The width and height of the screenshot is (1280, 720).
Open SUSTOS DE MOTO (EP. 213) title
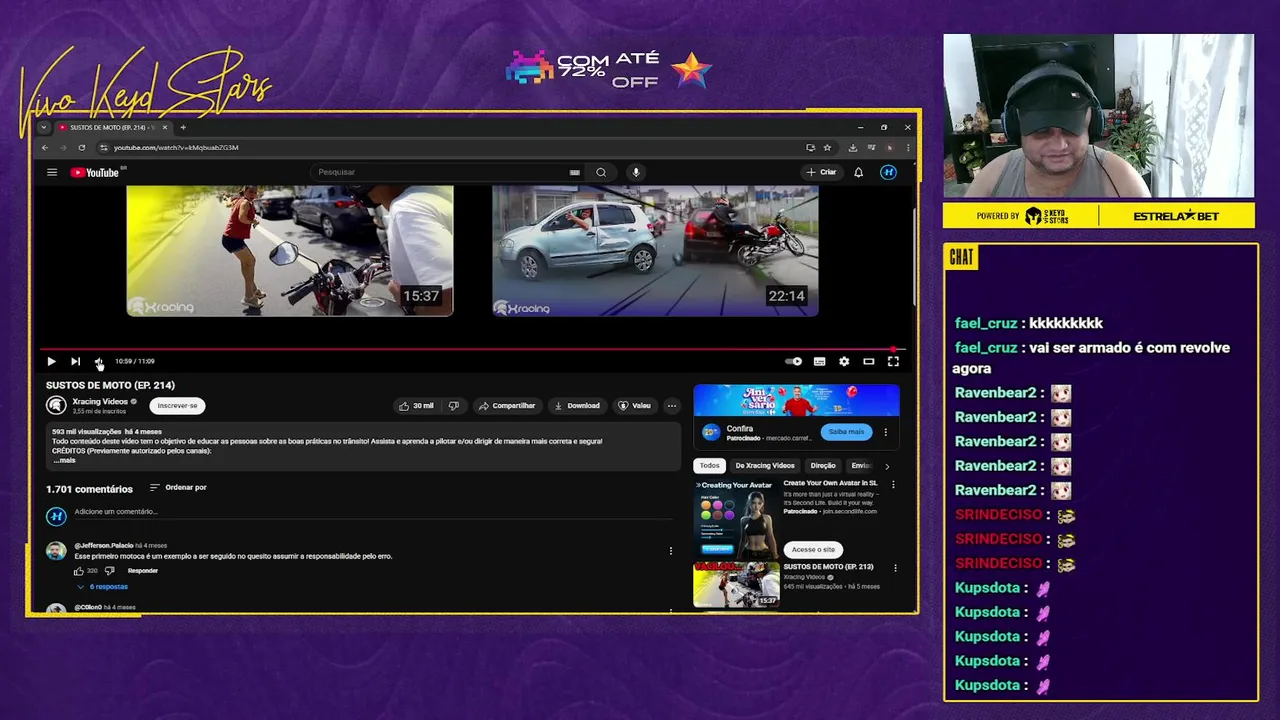click(x=828, y=566)
